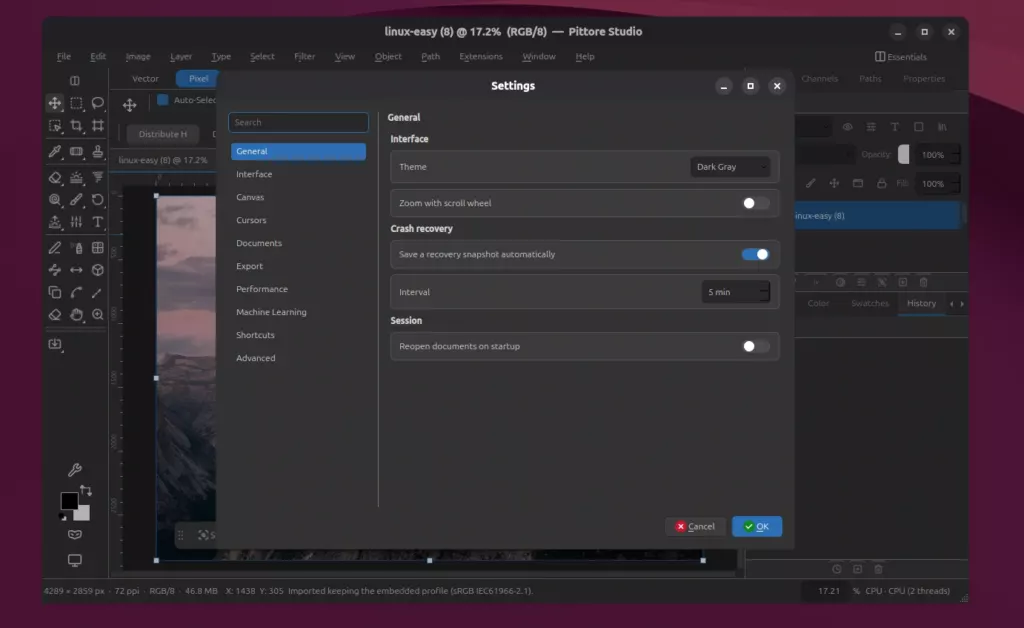The width and height of the screenshot is (1024, 628).
Task: Activate the Crop tool
Action: pos(76,125)
